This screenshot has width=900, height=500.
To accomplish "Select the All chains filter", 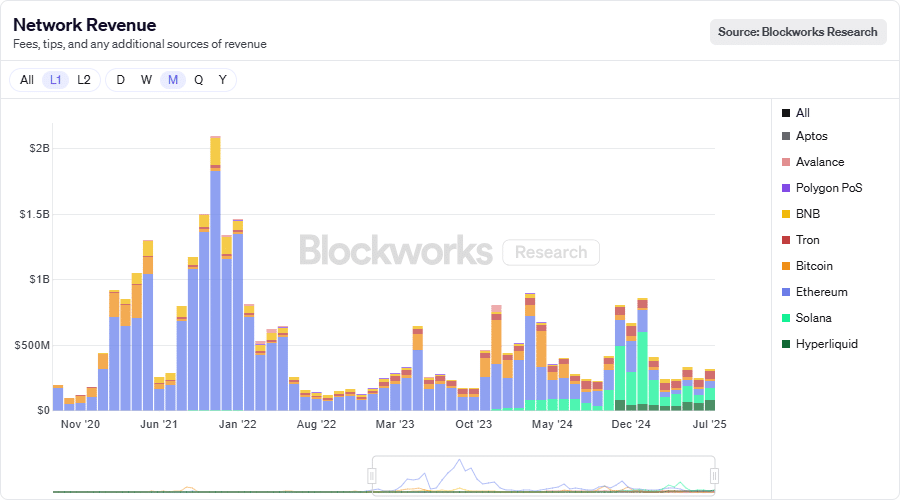I will (x=27, y=80).
